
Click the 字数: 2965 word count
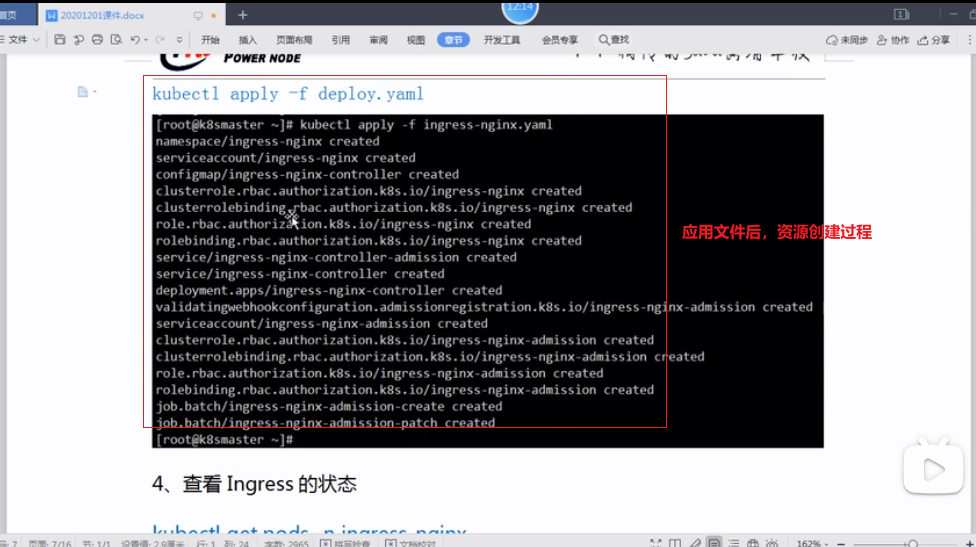pos(286,543)
